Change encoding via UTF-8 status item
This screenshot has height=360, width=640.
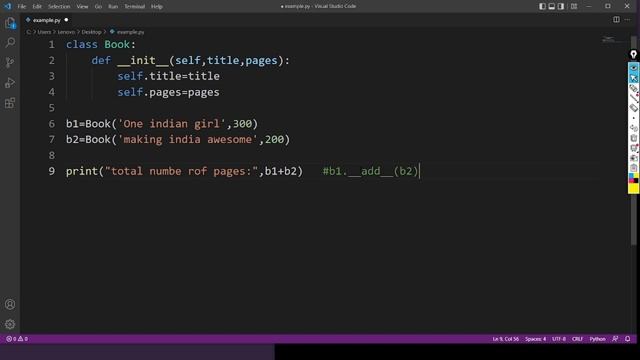click(559, 339)
